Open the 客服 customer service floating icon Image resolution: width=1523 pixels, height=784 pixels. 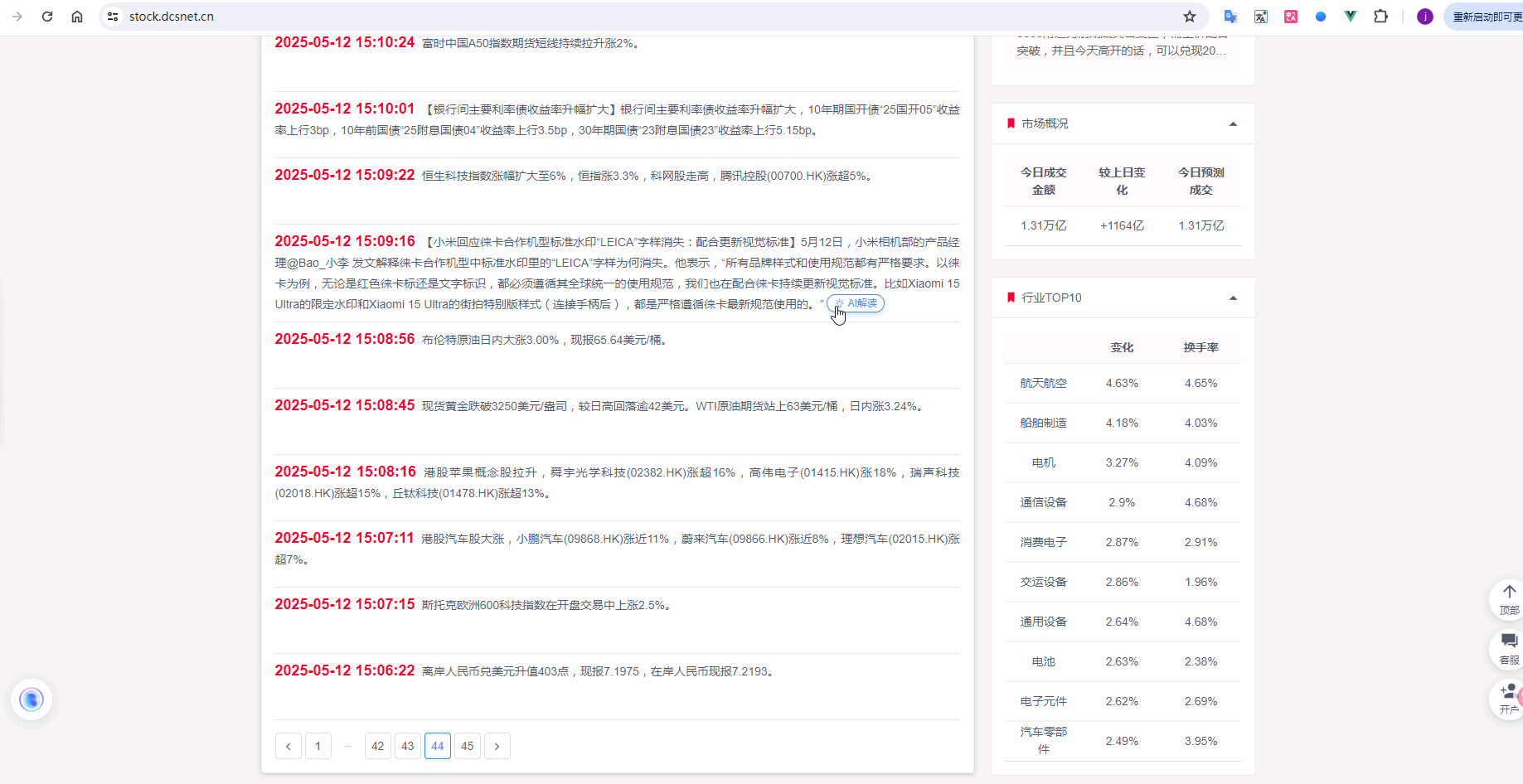pos(1508,648)
